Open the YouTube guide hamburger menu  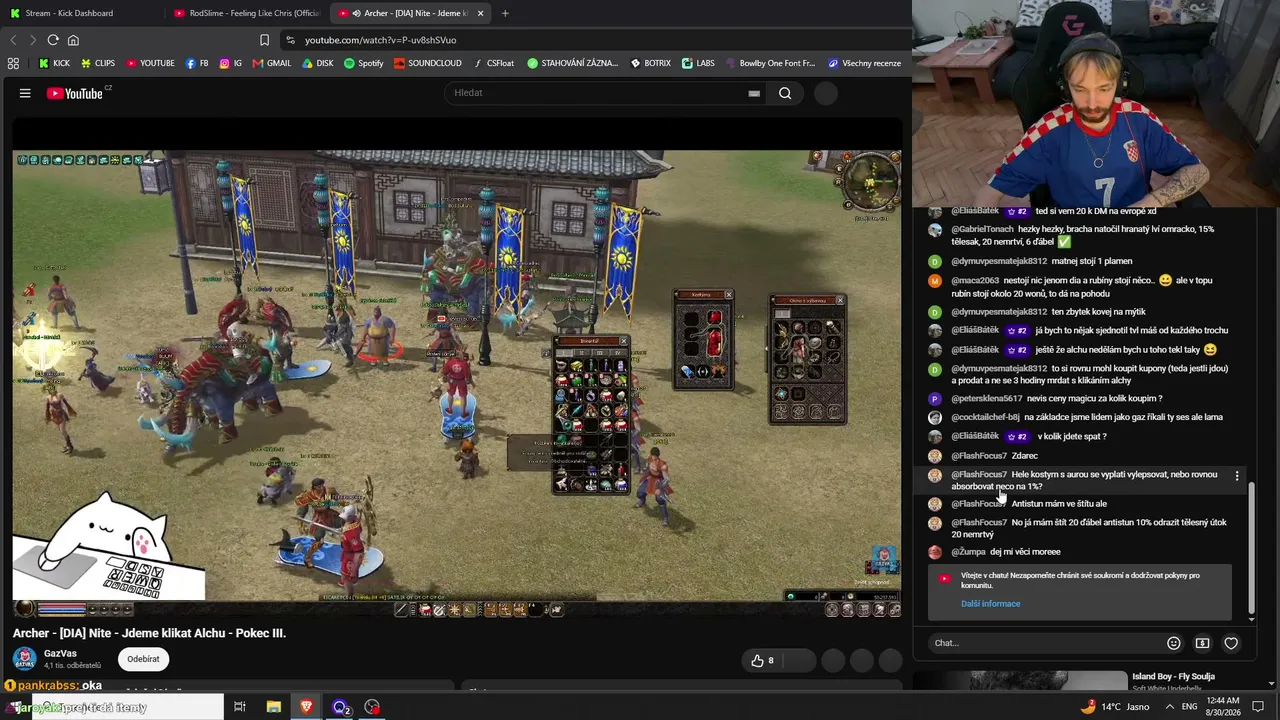pyautogui.click(x=25, y=93)
